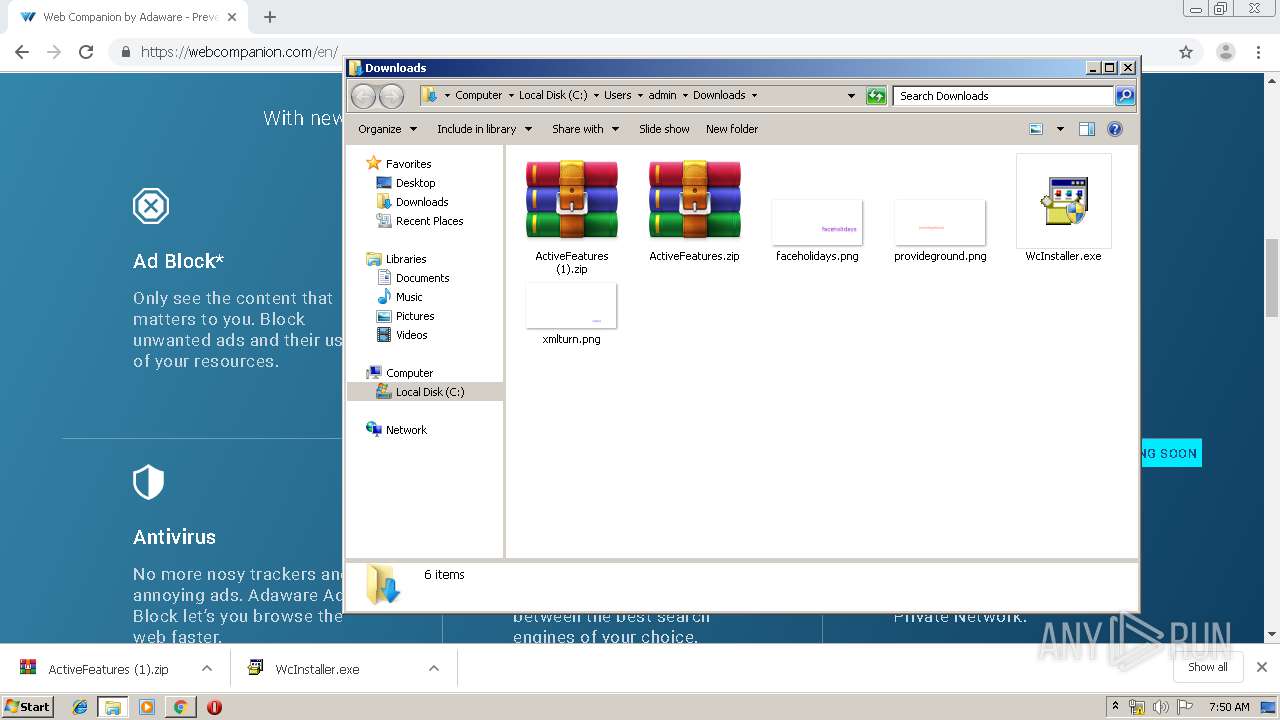
Task: Close the Chrome downloads bar
Action: 1262,667
